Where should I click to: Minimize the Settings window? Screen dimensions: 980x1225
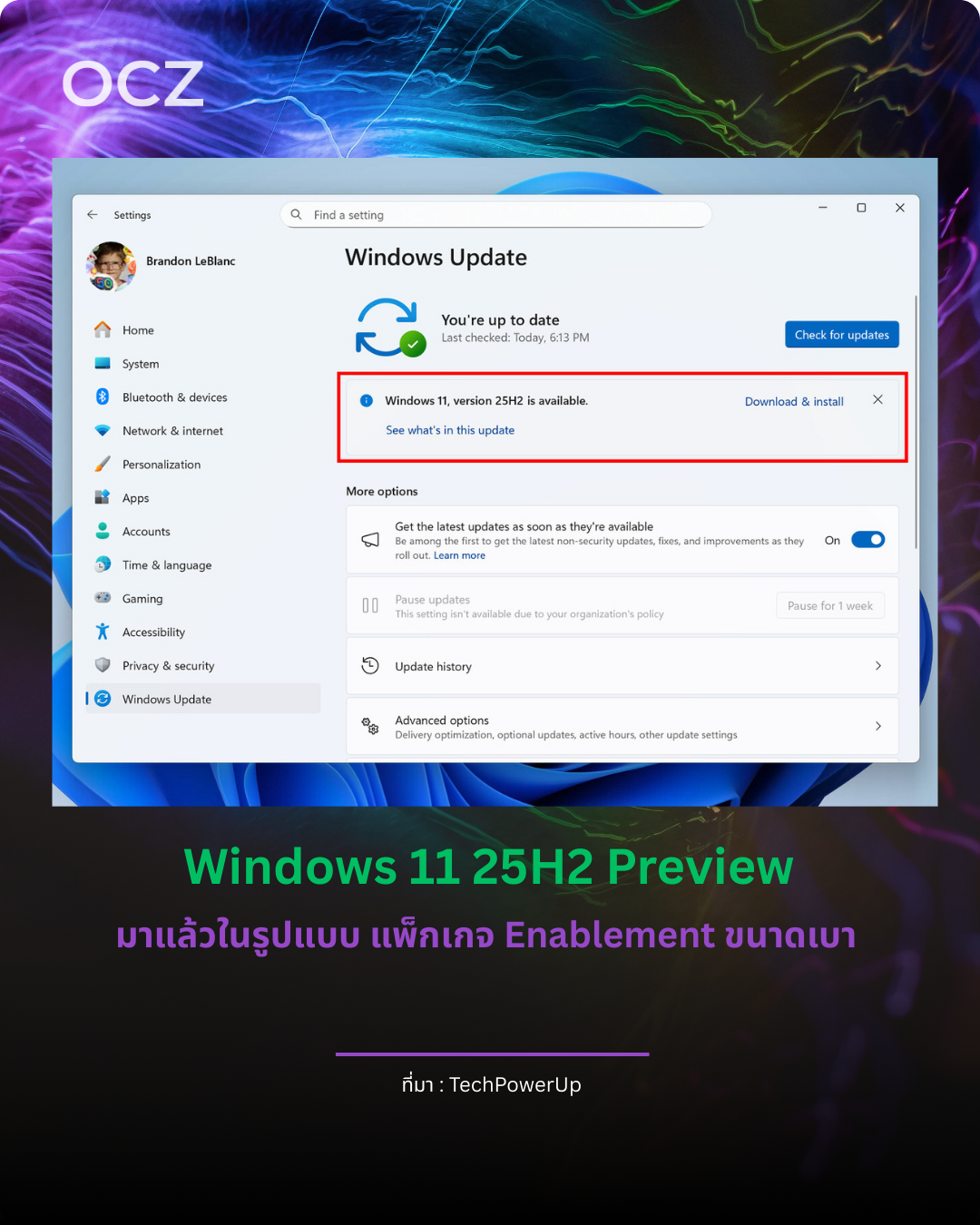click(x=823, y=208)
